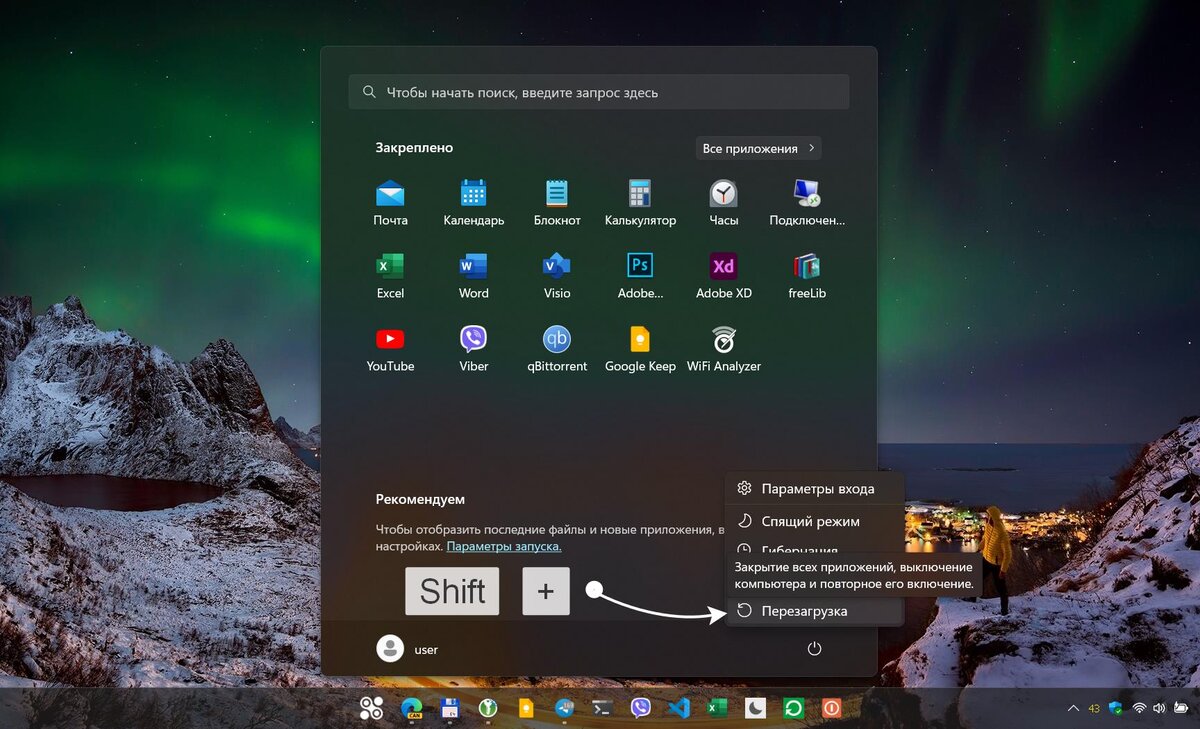The image size is (1200, 729).
Task: Click the Закреплено heading text
Action: tap(414, 147)
